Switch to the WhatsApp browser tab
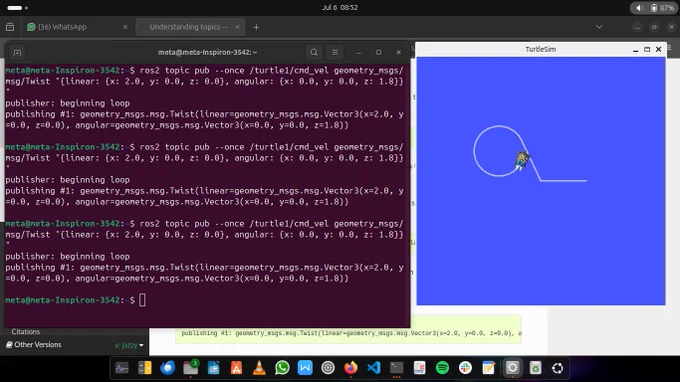The image size is (680, 382). (78, 27)
